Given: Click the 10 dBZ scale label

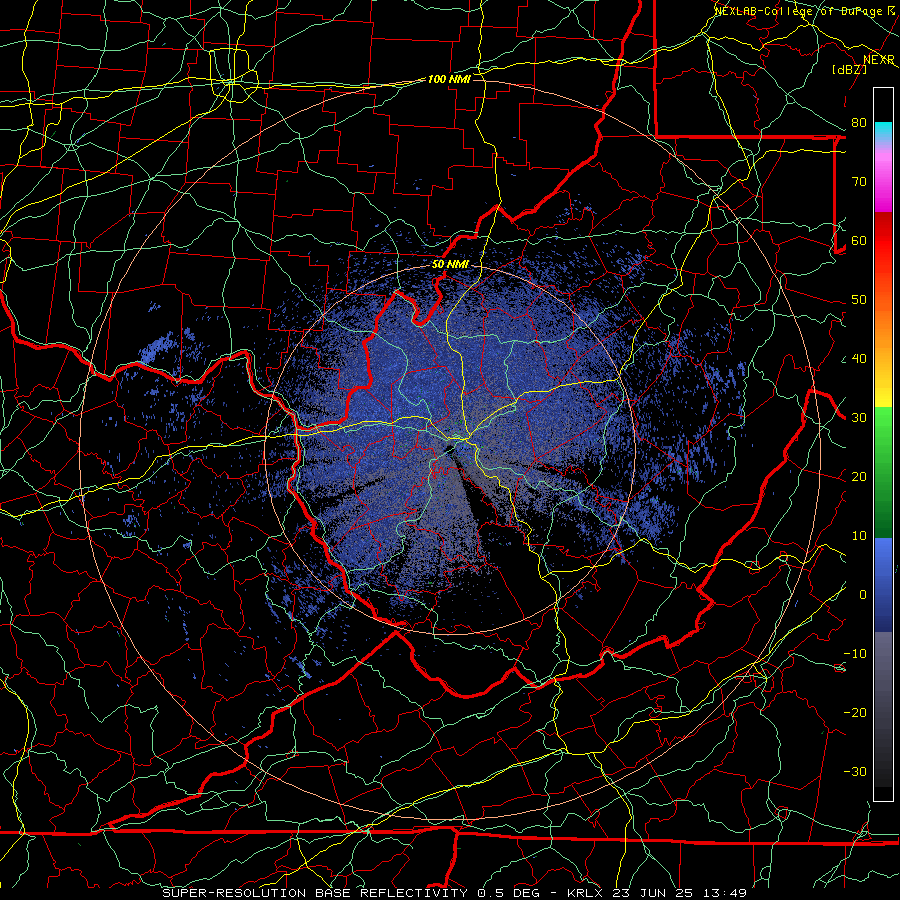Looking at the screenshot, I should (x=859, y=536).
